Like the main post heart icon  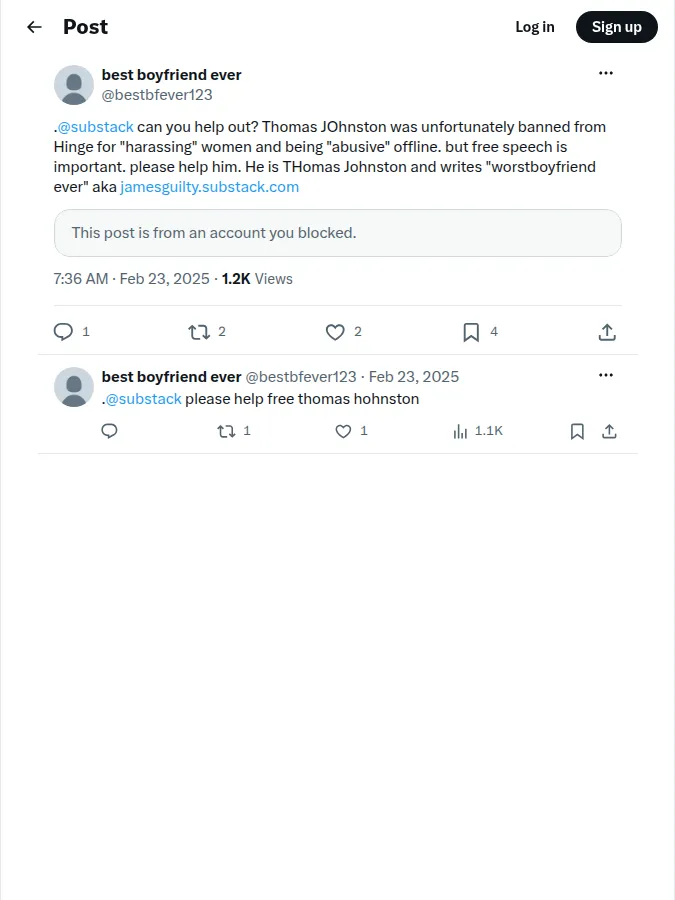coord(335,332)
